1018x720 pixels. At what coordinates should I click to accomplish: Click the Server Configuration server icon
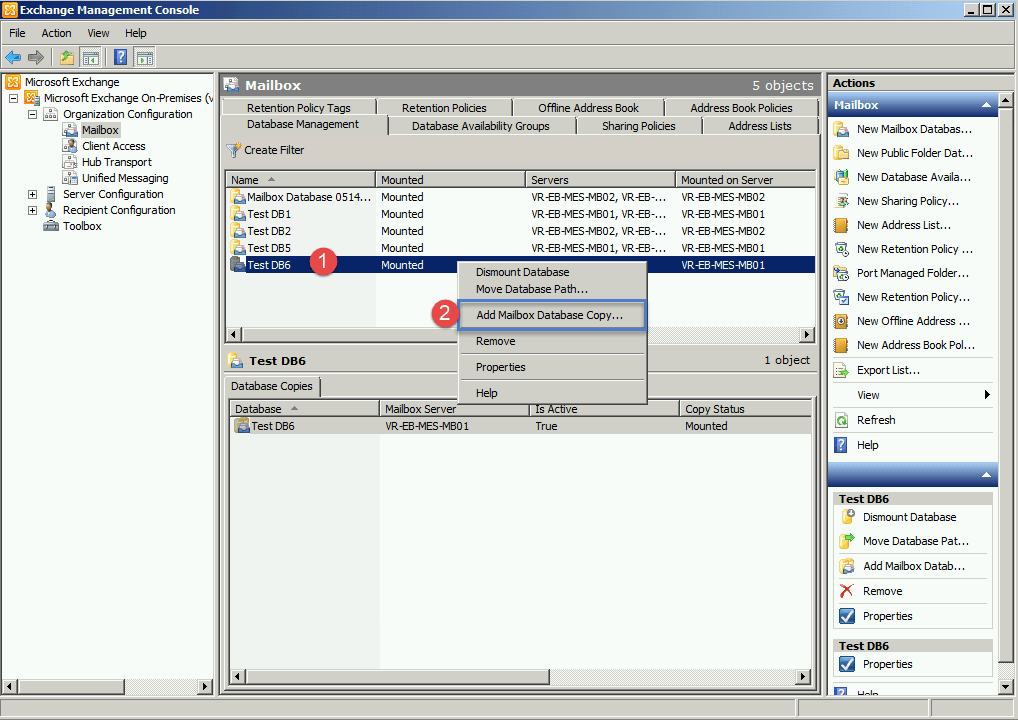[x=51, y=194]
